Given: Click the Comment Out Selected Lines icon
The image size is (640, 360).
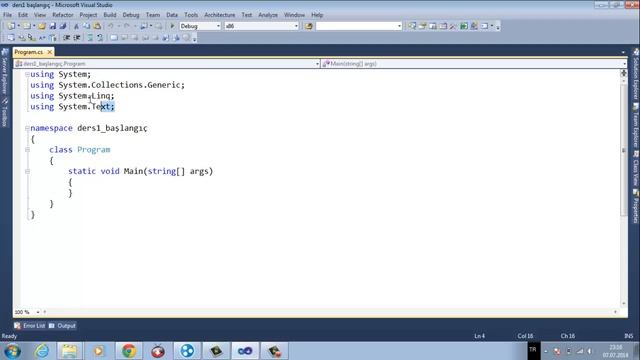Looking at the screenshot, I should coord(90,38).
